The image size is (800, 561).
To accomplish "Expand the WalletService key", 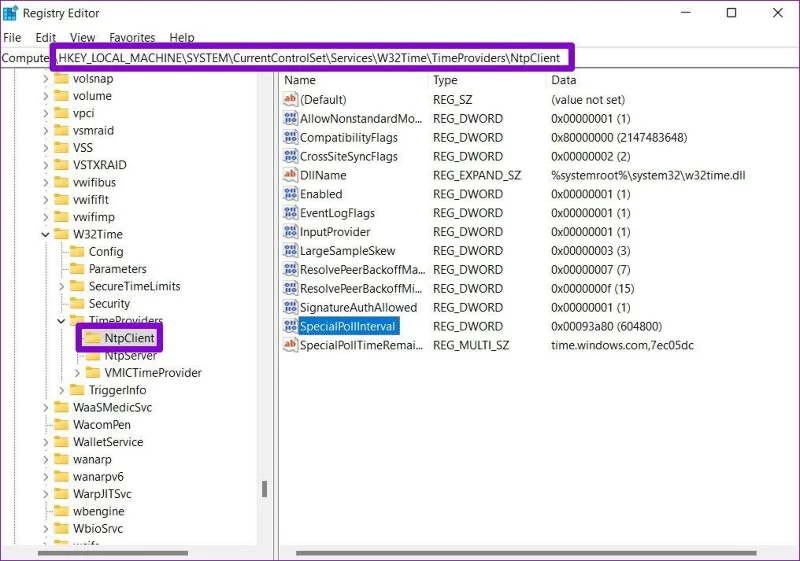I will pos(45,442).
